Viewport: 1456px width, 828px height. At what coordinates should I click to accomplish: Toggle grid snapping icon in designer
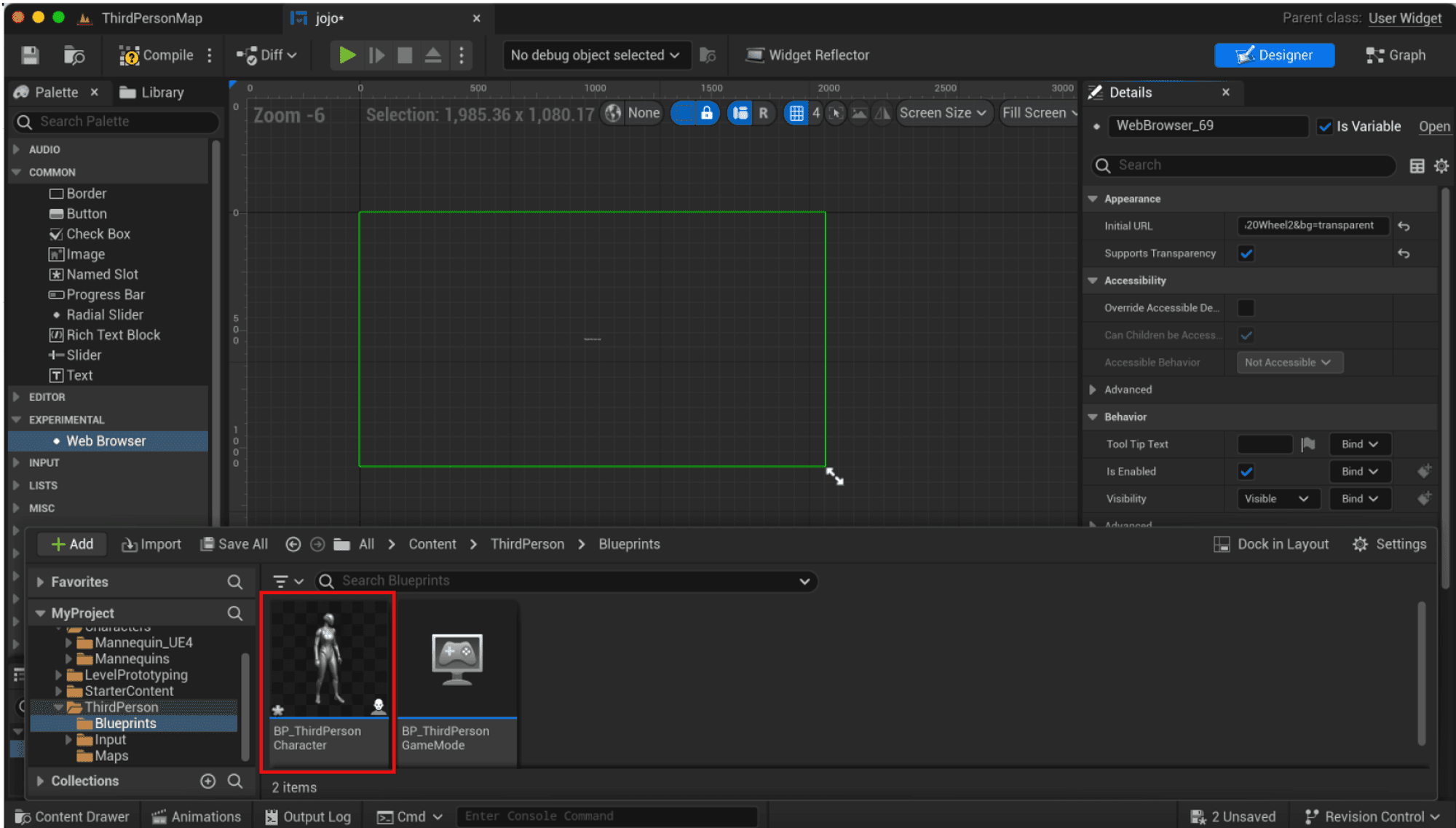point(796,113)
